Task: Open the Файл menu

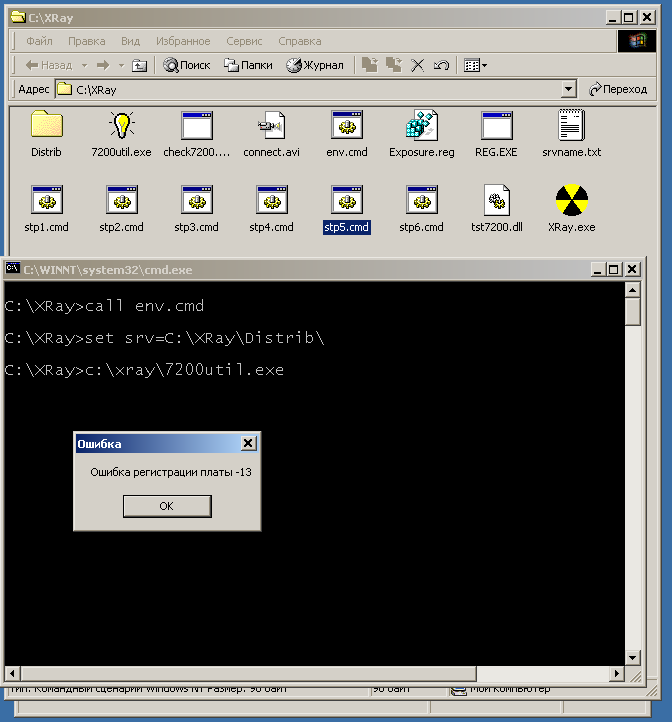Action: click(40, 41)
